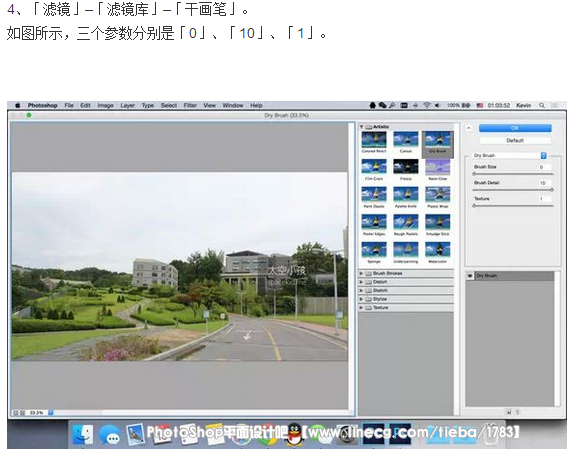Viewport: 570px width, 449px height.
Task: Click the delete effect layer trash icon
Action: [x=517, y=412]
